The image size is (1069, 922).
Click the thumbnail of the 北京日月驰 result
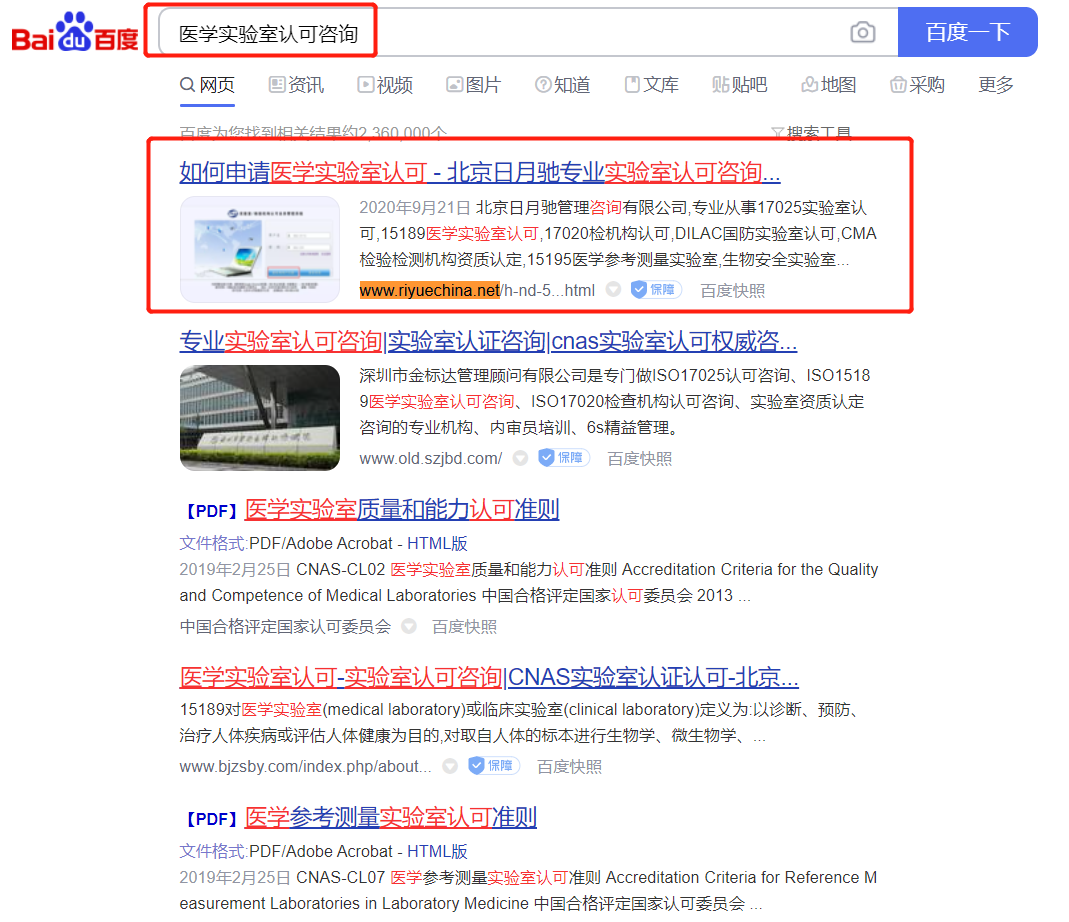[260, 249]
